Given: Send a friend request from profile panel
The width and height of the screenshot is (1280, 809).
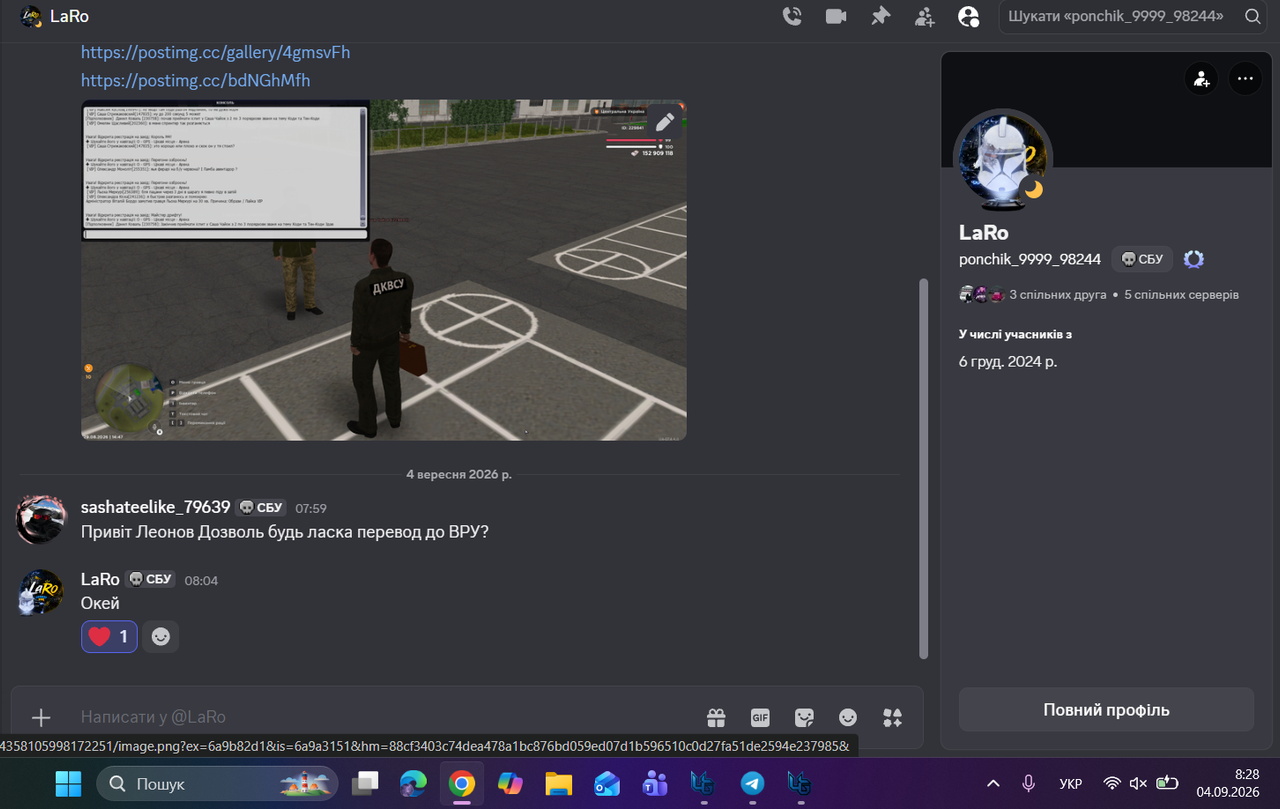Looking at the screenshot, I should point(1200,78).
